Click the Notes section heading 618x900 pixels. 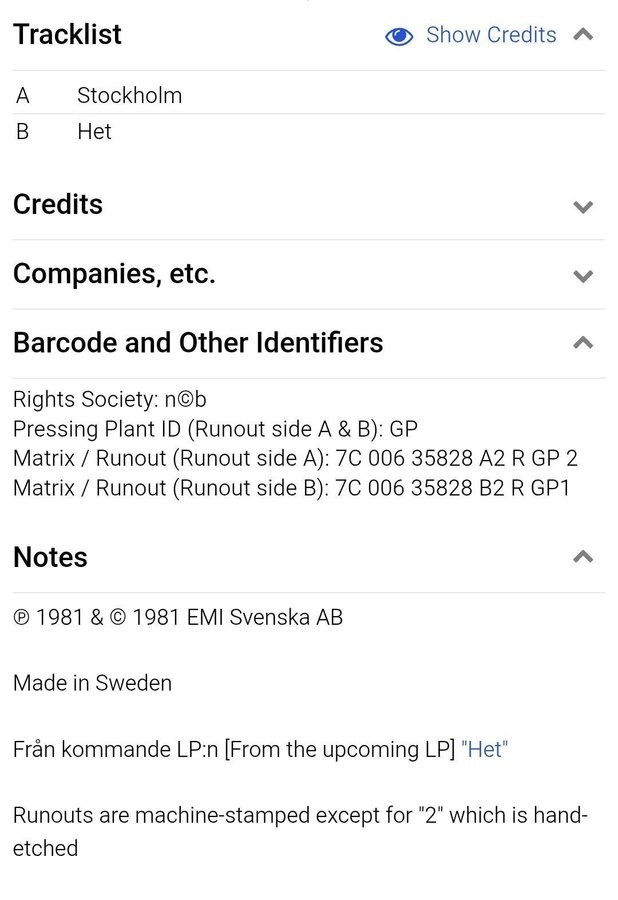pyautogui.click(x=50, y=557)
